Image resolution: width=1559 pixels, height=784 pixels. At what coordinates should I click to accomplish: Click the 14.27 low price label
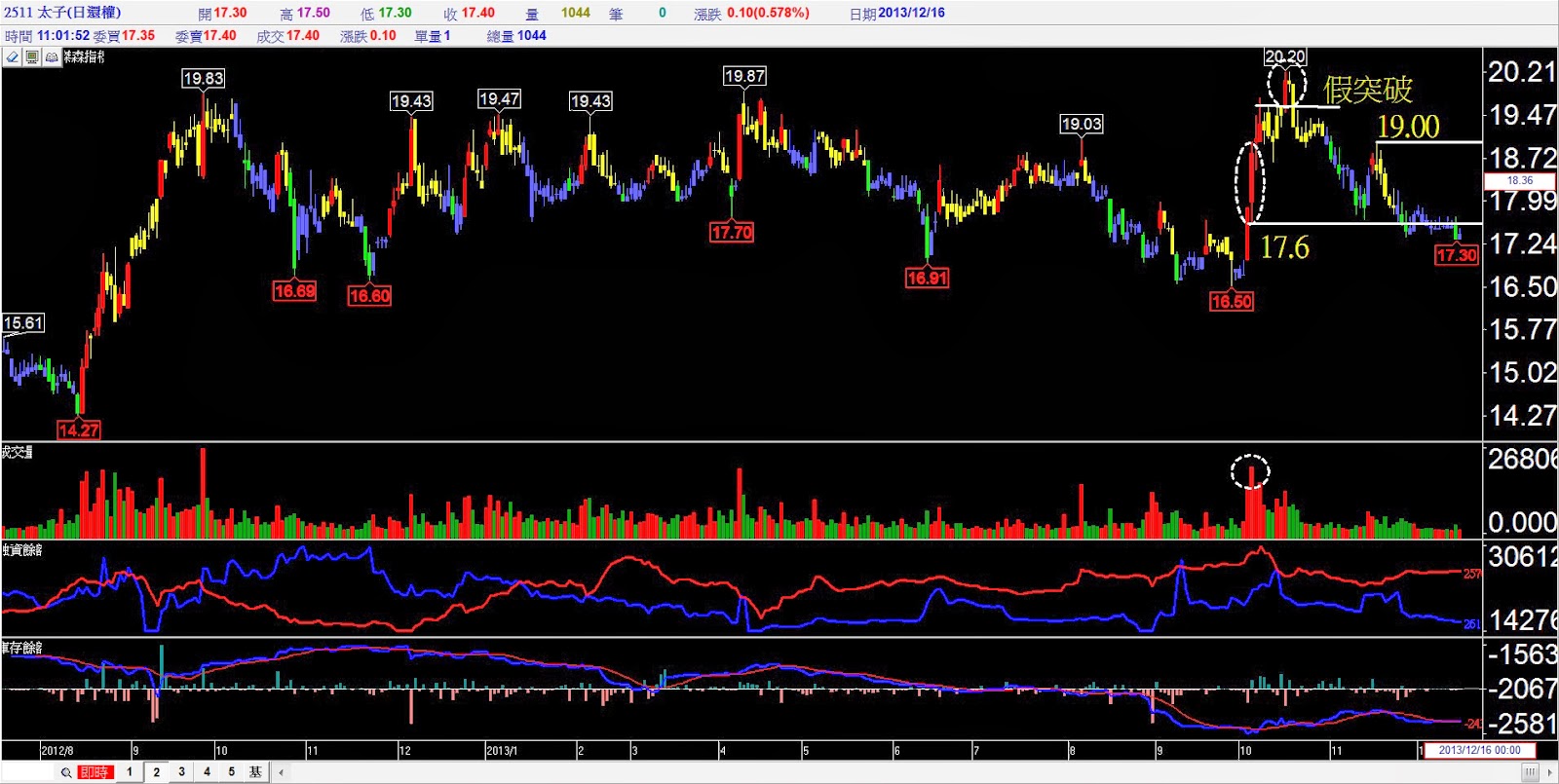(78, 430)
